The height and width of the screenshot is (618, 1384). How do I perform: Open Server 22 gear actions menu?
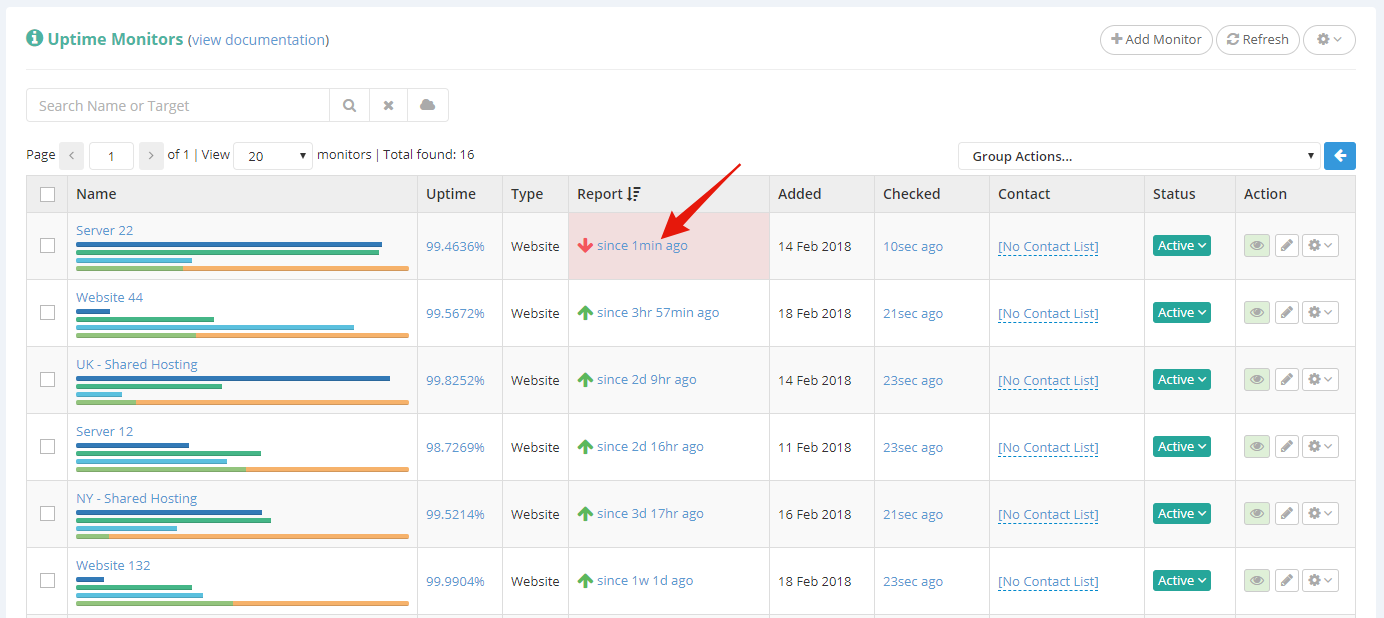1320,246
